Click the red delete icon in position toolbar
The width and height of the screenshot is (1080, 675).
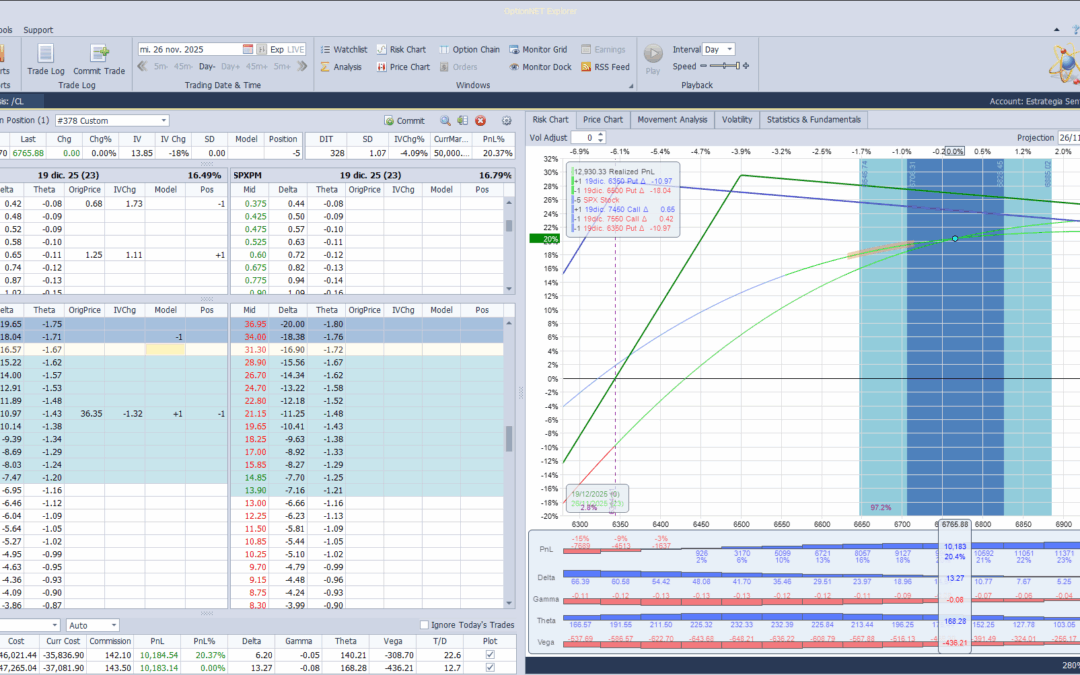click(481, 121)
